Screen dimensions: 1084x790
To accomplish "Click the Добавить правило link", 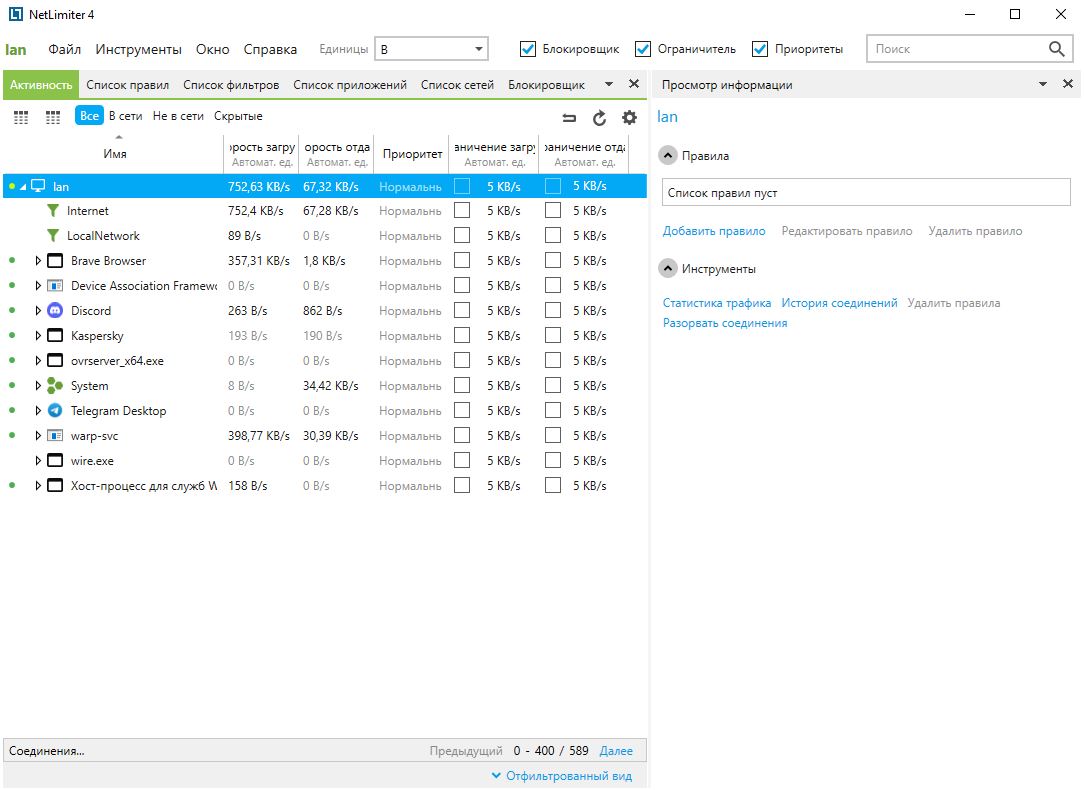I will pyautogui.click(x=714, y=231).
